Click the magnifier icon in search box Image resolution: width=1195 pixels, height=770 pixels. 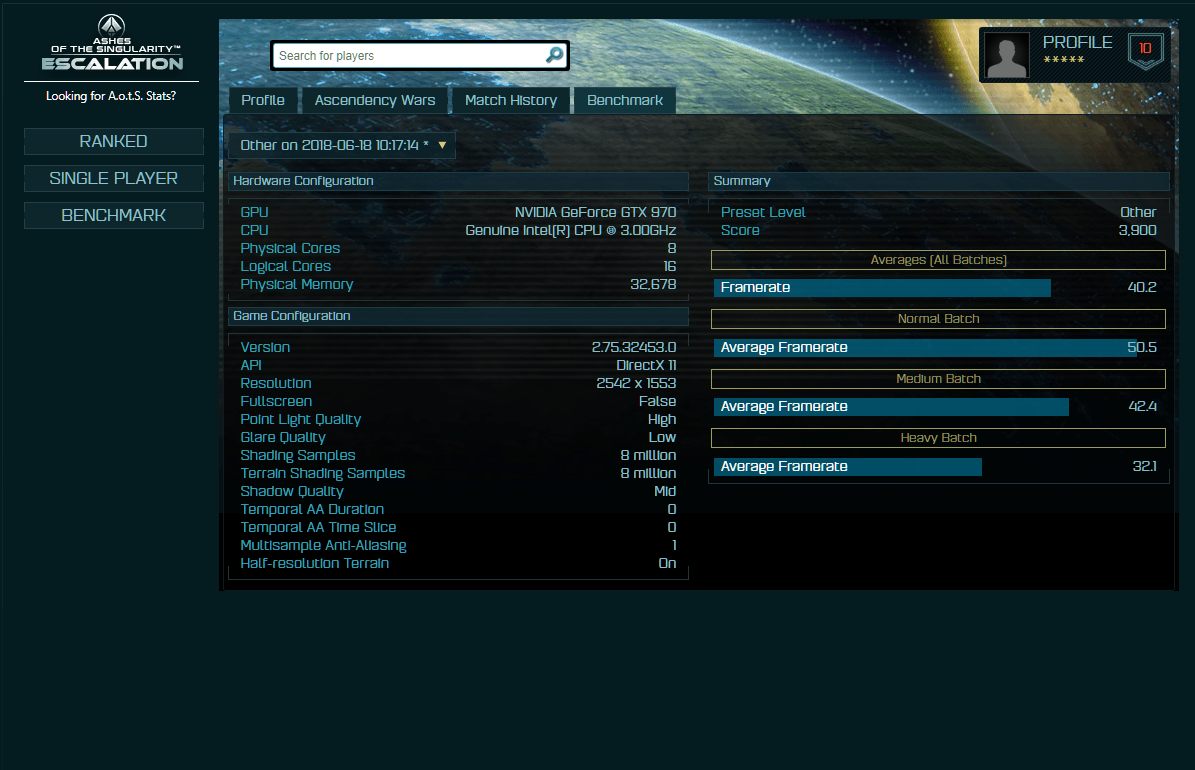(x=554, y=56)
